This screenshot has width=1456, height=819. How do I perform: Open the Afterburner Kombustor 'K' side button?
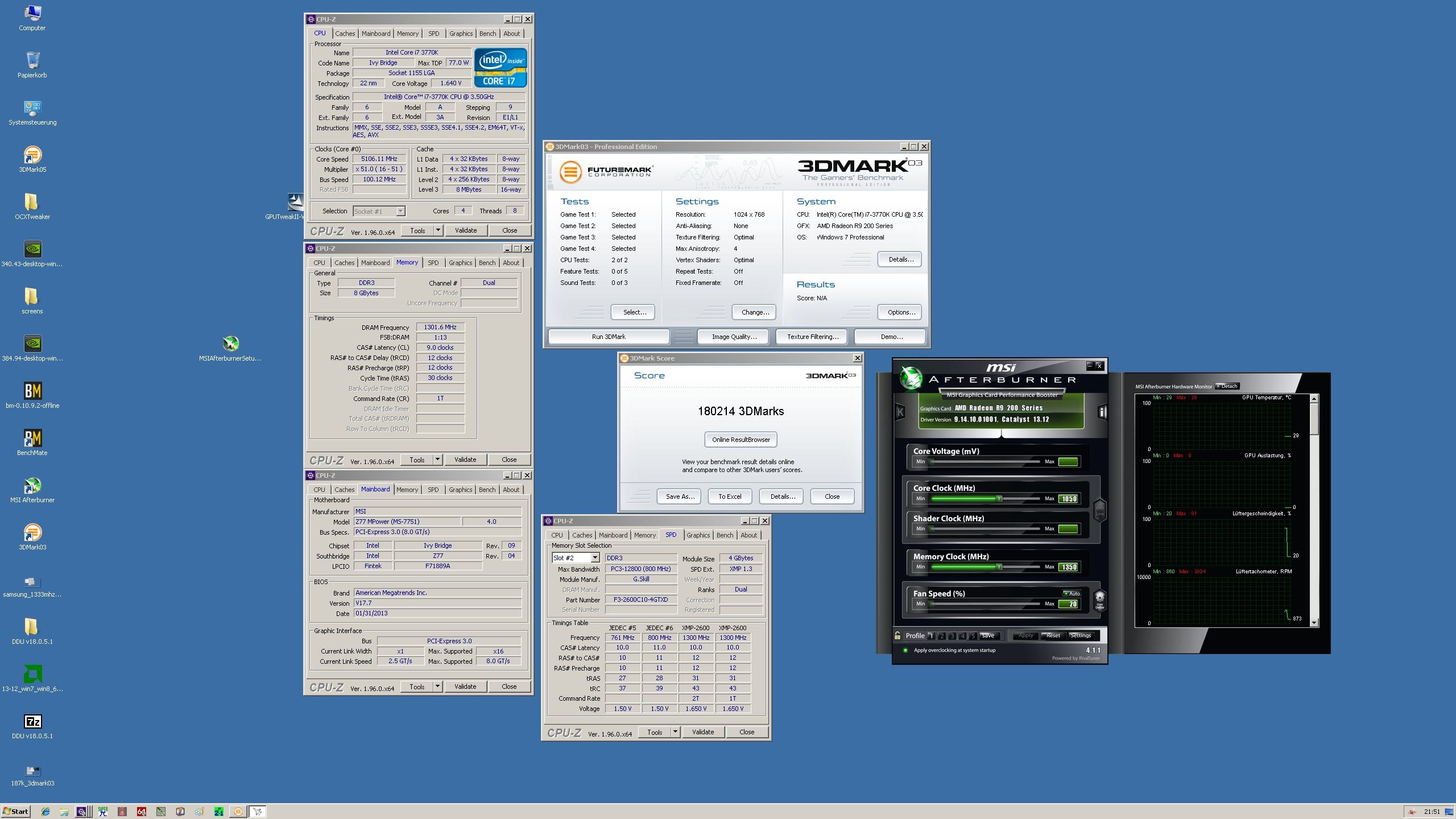[900, 412]
